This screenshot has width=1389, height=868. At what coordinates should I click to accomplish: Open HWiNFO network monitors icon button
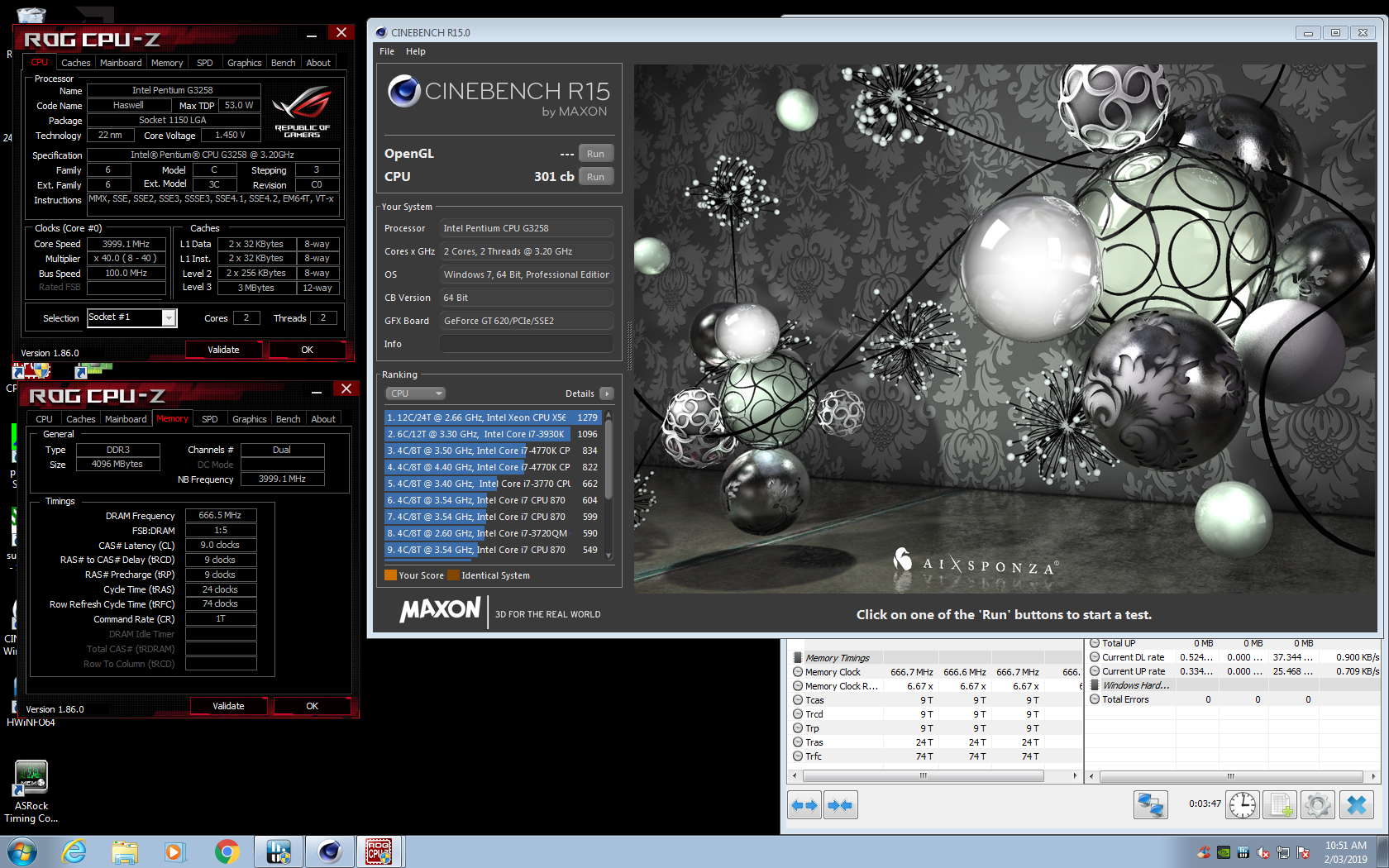click(1150, 804)
